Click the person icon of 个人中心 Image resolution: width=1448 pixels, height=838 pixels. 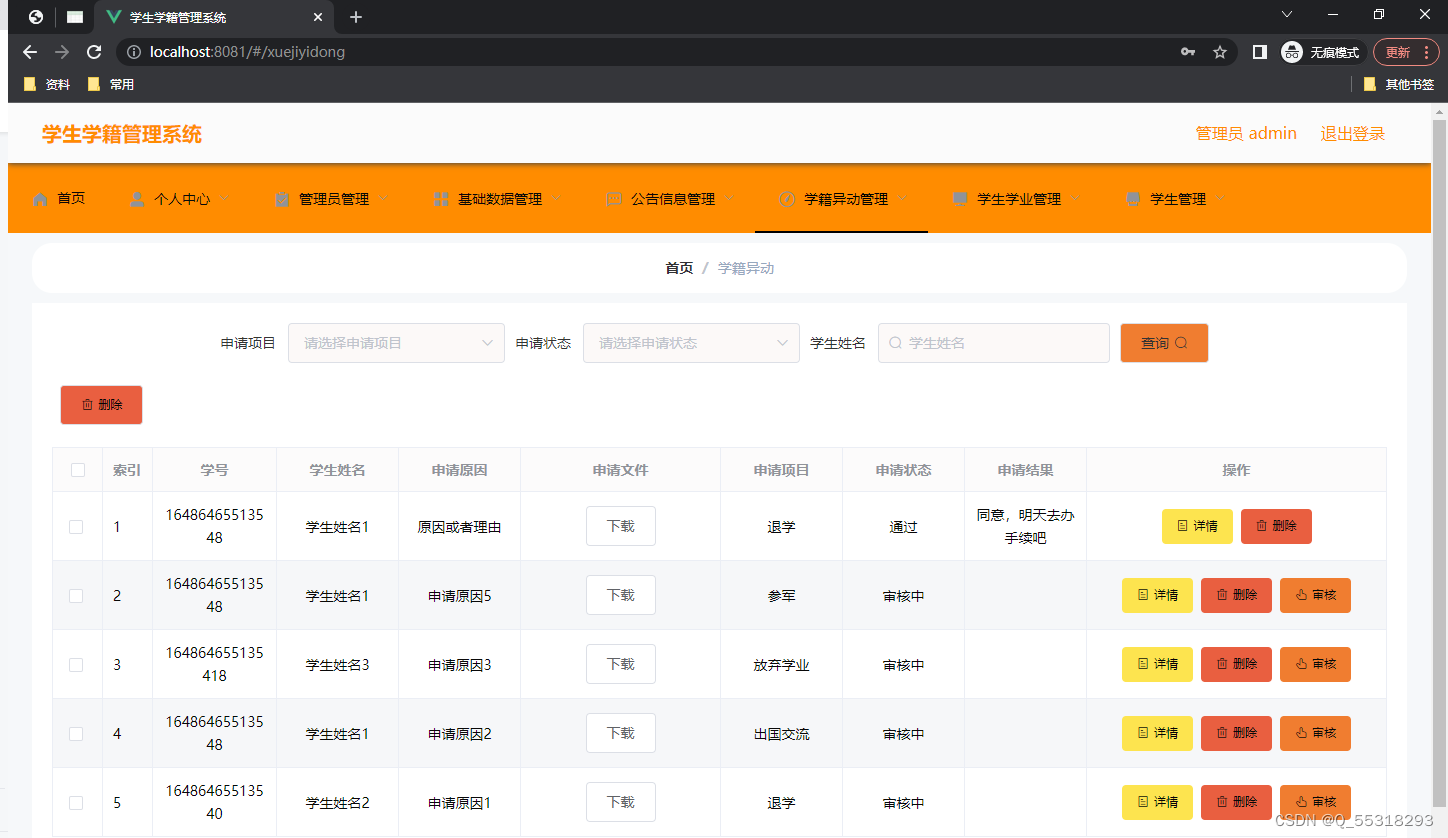[x=137, y=199]
